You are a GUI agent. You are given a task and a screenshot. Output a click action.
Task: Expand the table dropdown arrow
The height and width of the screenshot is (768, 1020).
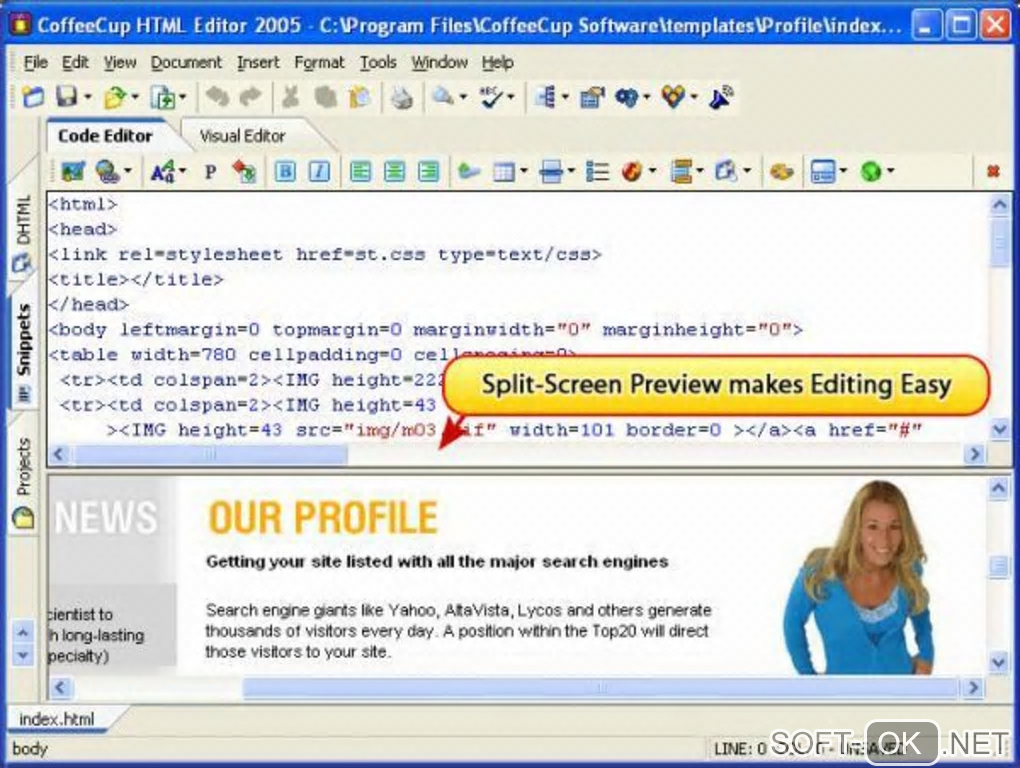pyautogui.click(x=524, y=172)
